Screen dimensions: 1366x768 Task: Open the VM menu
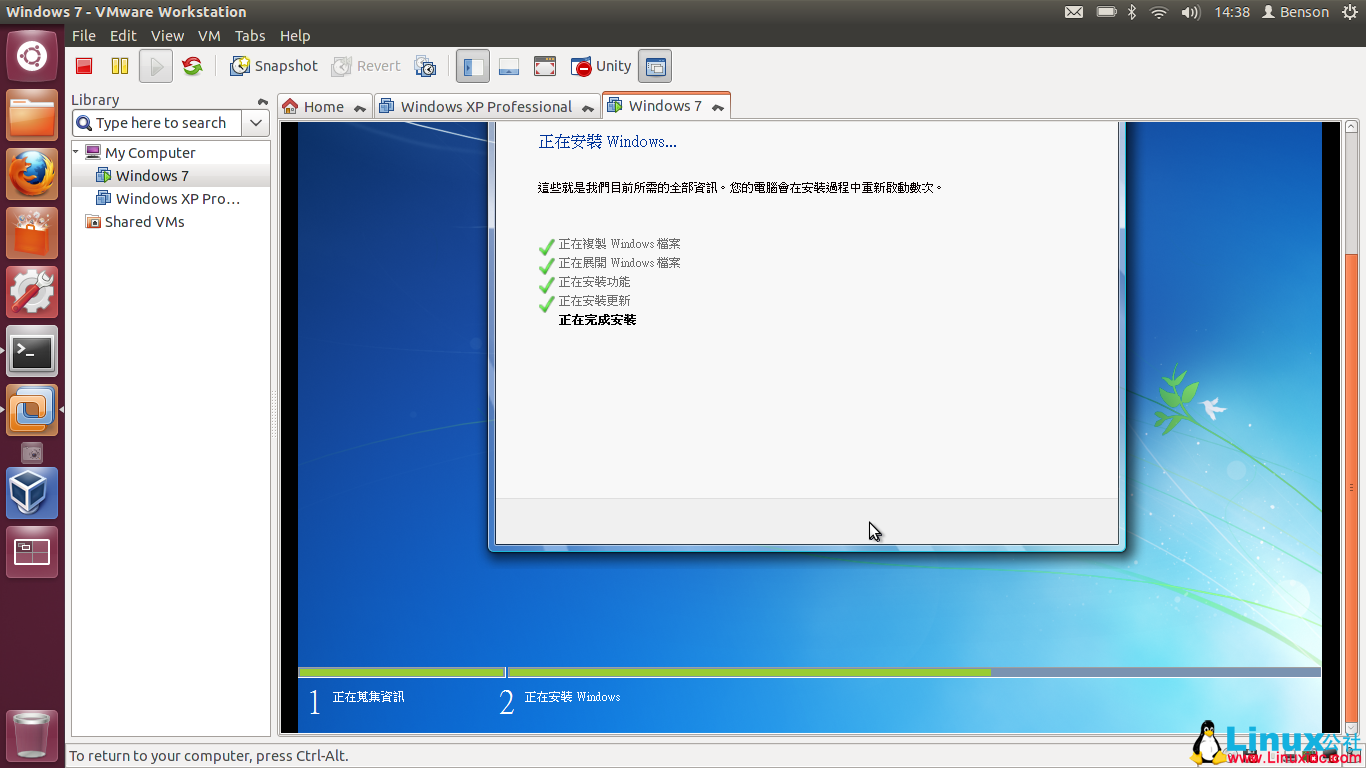[209, 35]
